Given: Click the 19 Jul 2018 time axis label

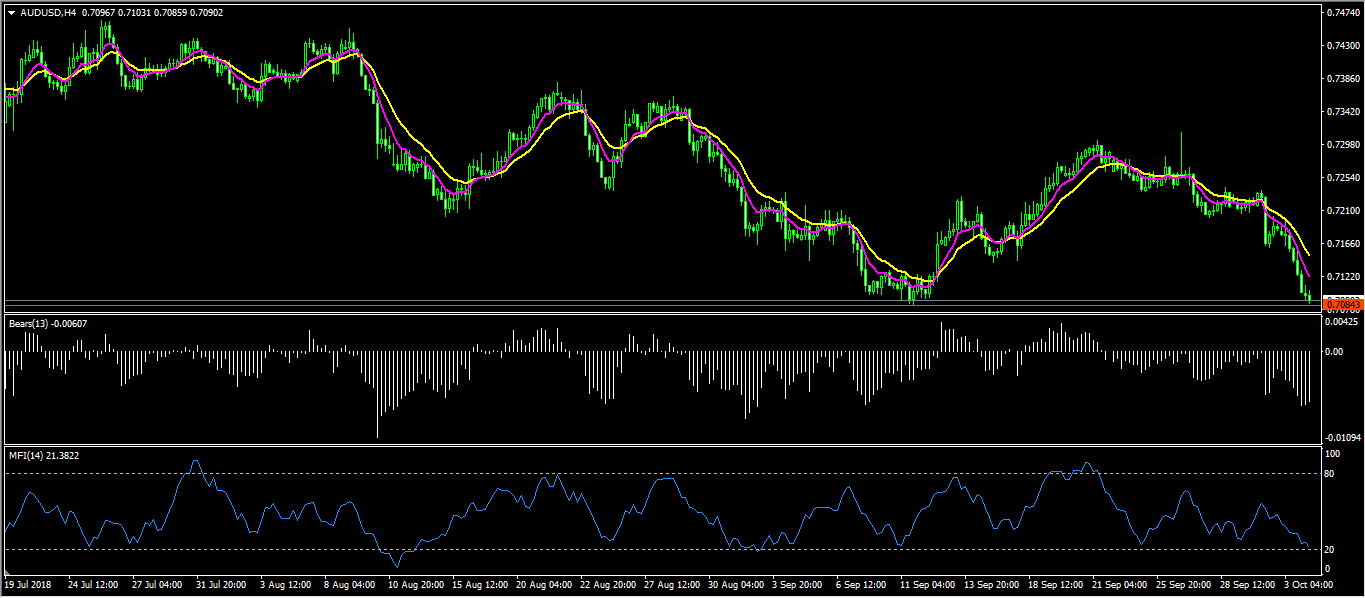Looking at the screenshot, I should coord(28,583).
